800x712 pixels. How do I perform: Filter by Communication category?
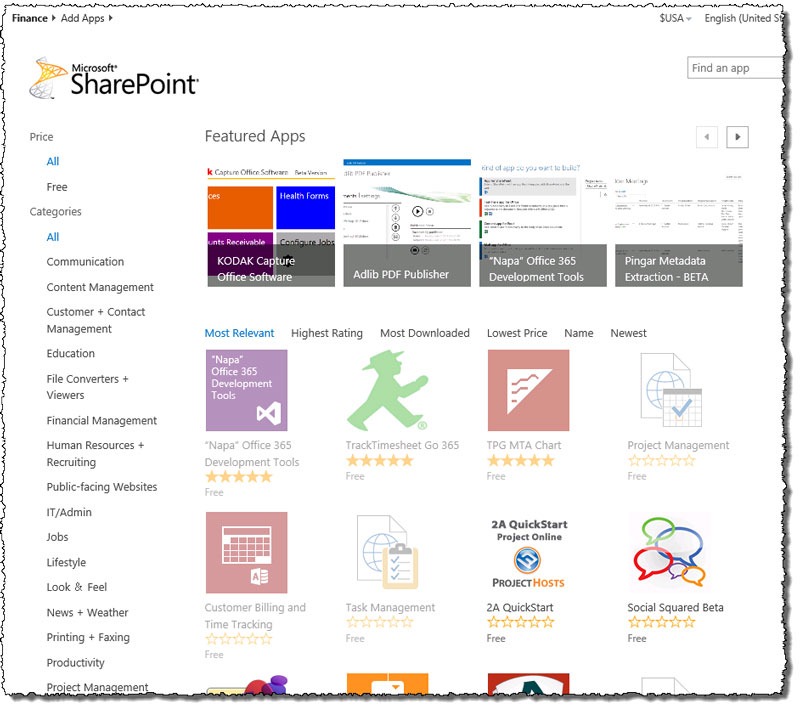85,262
